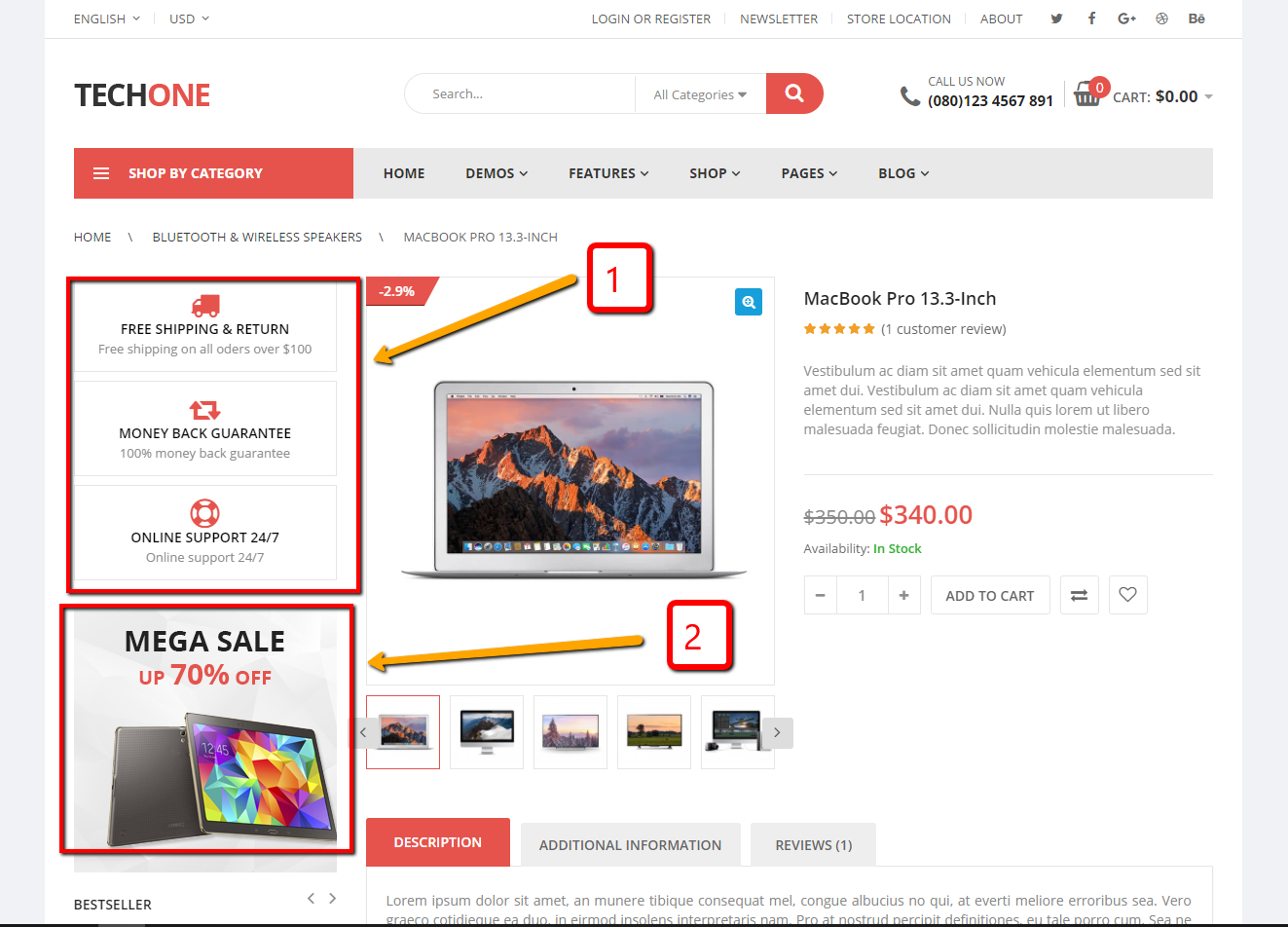
Task: Click the phone number (080)123 4567 891
Action: [990, 100]
